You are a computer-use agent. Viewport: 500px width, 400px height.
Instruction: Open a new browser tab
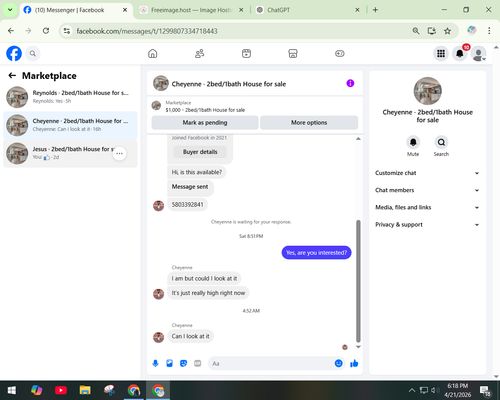(x=375, y=10)
